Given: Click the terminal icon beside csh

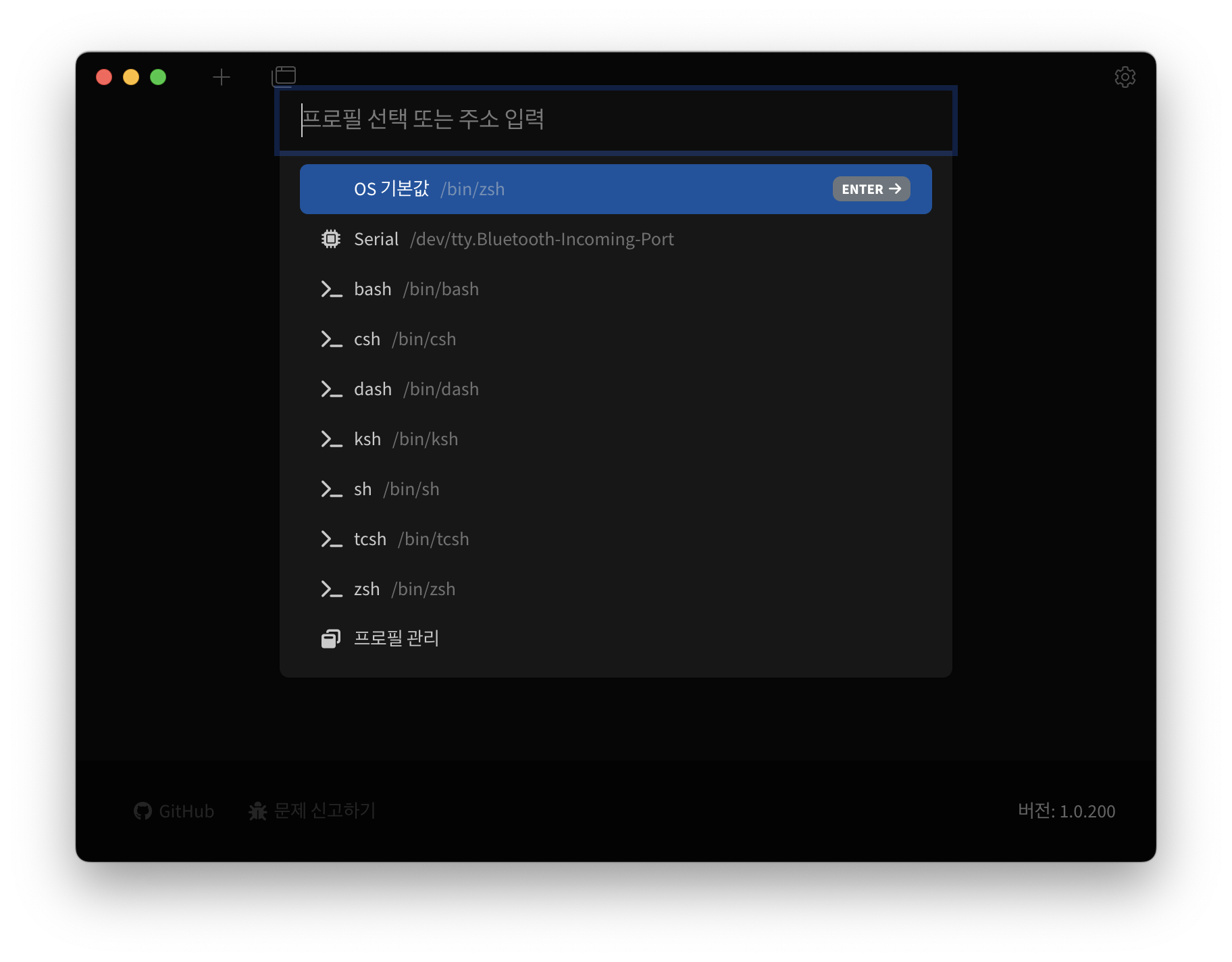Looking at the screenshot, I should pos(331,339).
